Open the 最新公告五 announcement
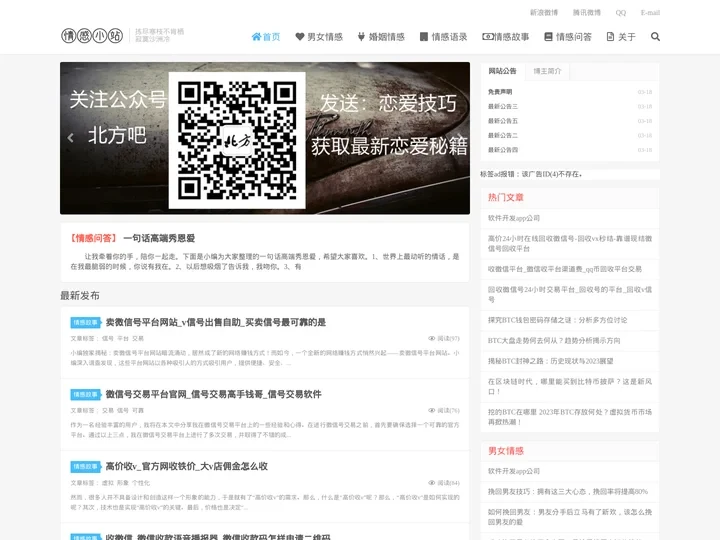Viewport: 720px width, 540px height. (502, 121)
